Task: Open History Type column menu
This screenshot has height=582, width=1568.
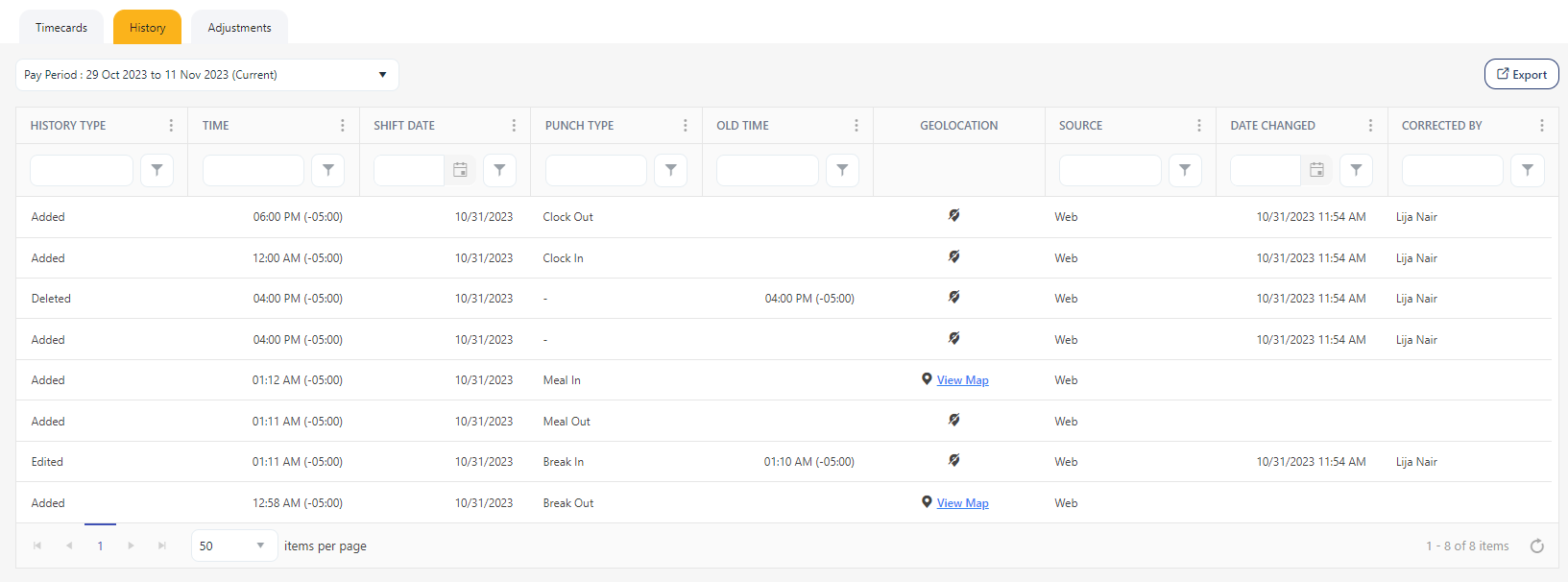Action: (x=171, y=126)
